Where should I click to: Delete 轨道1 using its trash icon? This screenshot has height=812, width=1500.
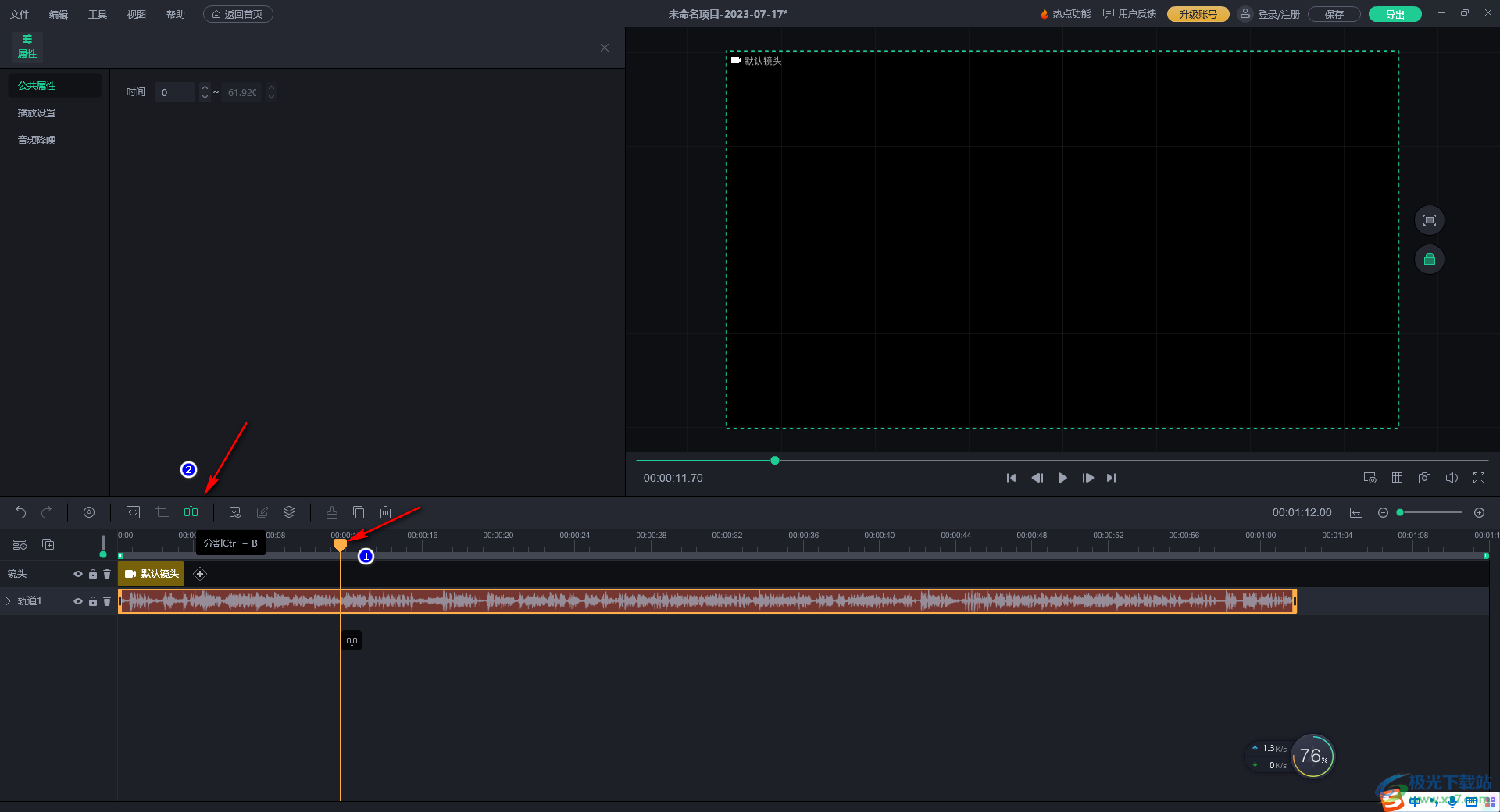[x=107, y=601]
